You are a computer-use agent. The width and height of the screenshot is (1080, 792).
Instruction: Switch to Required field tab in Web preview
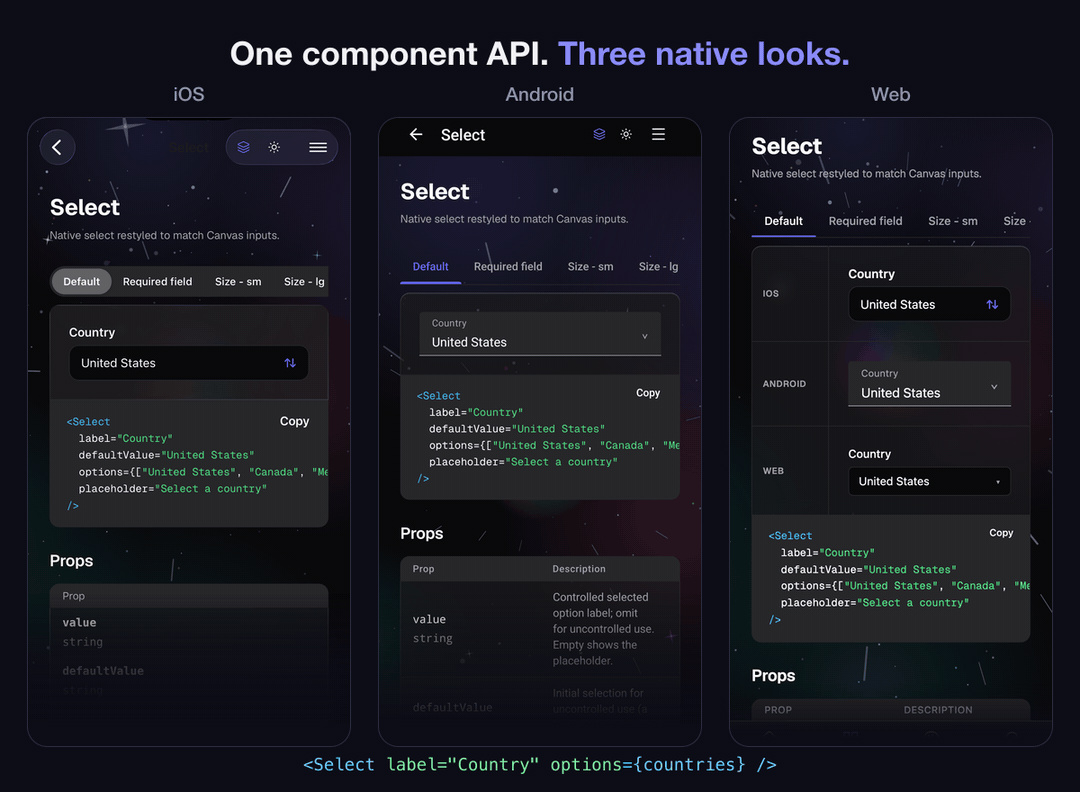tap(865, 221)
